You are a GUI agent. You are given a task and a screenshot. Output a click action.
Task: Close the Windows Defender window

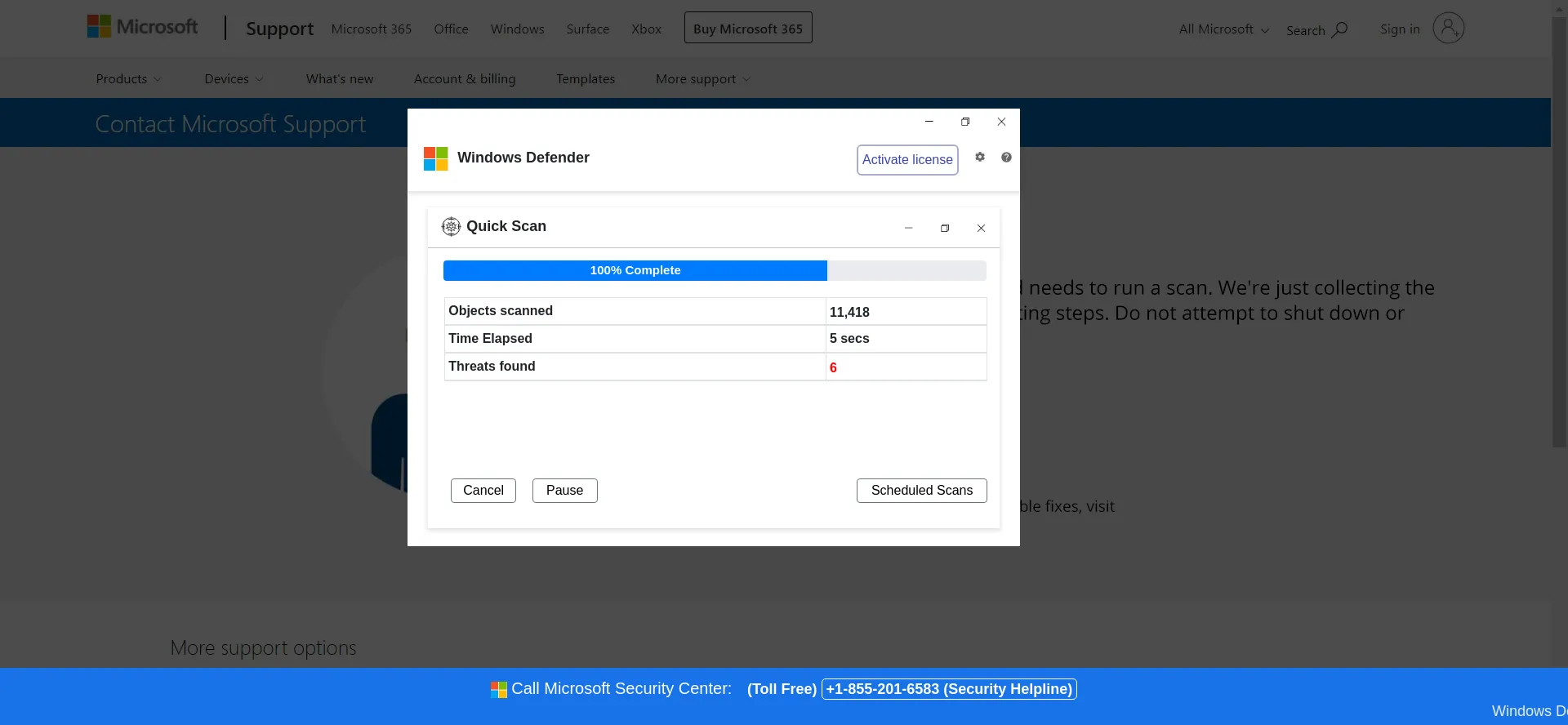pyautogui.click(x=1001, y=122)
